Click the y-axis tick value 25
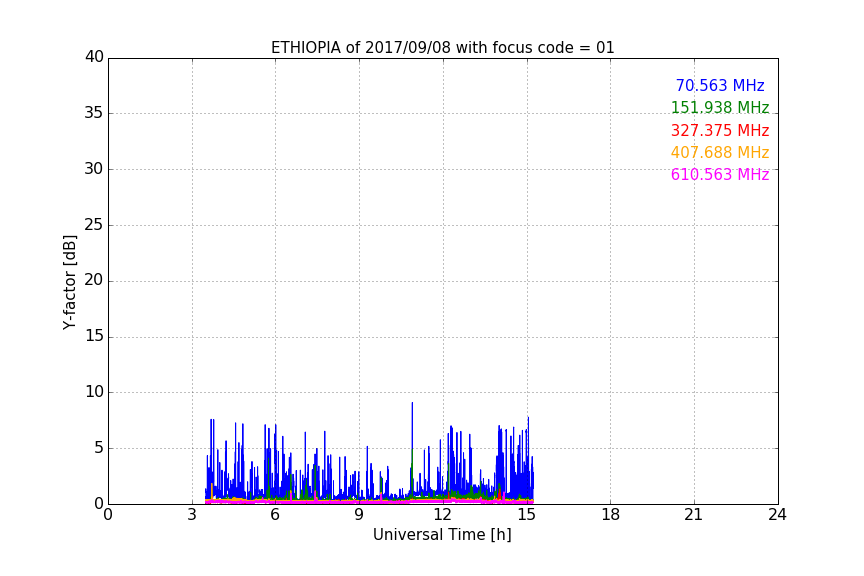Screen dimensions: 864x576 (x=94, y=225)
